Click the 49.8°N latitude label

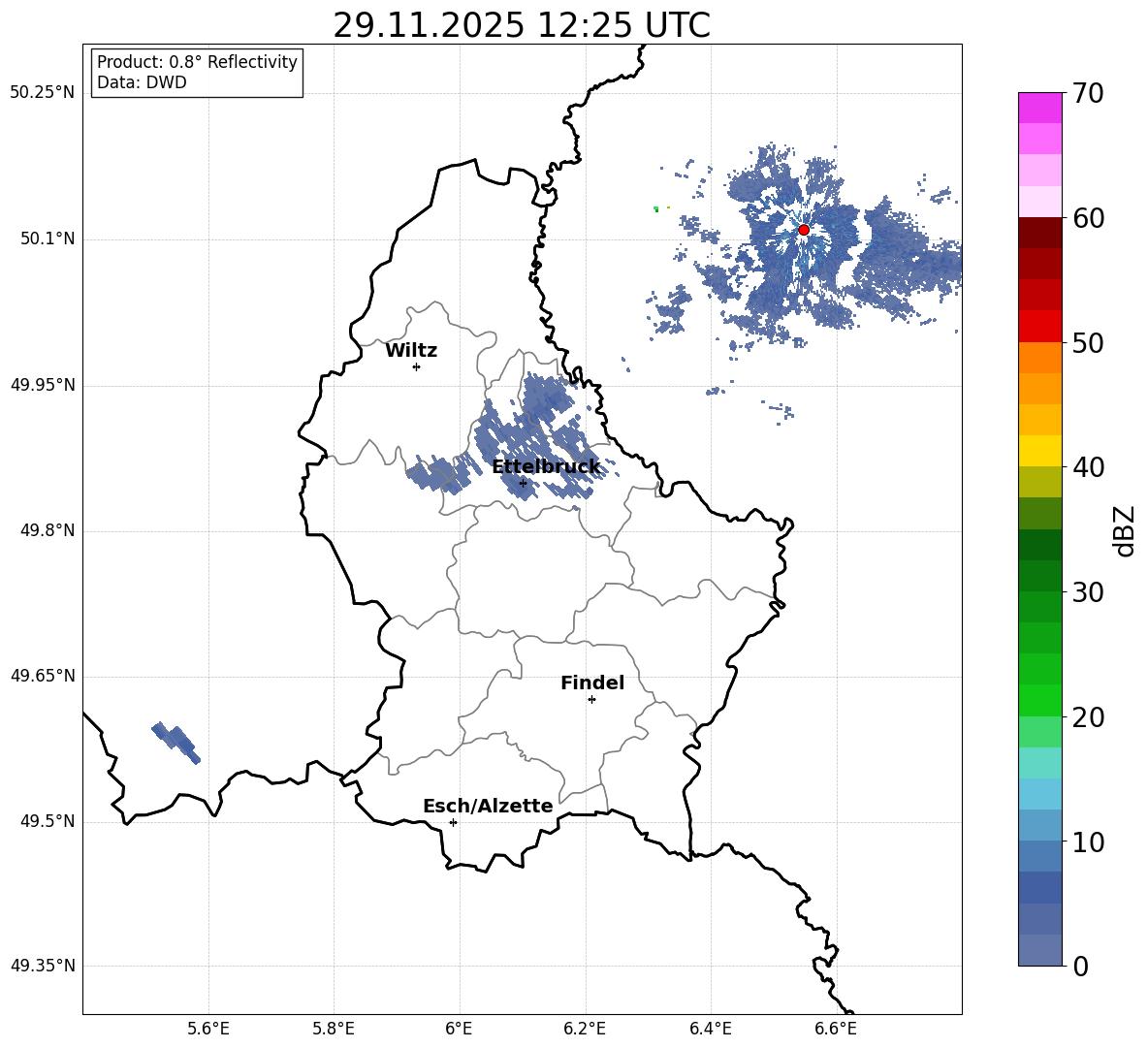click(48, 530)
